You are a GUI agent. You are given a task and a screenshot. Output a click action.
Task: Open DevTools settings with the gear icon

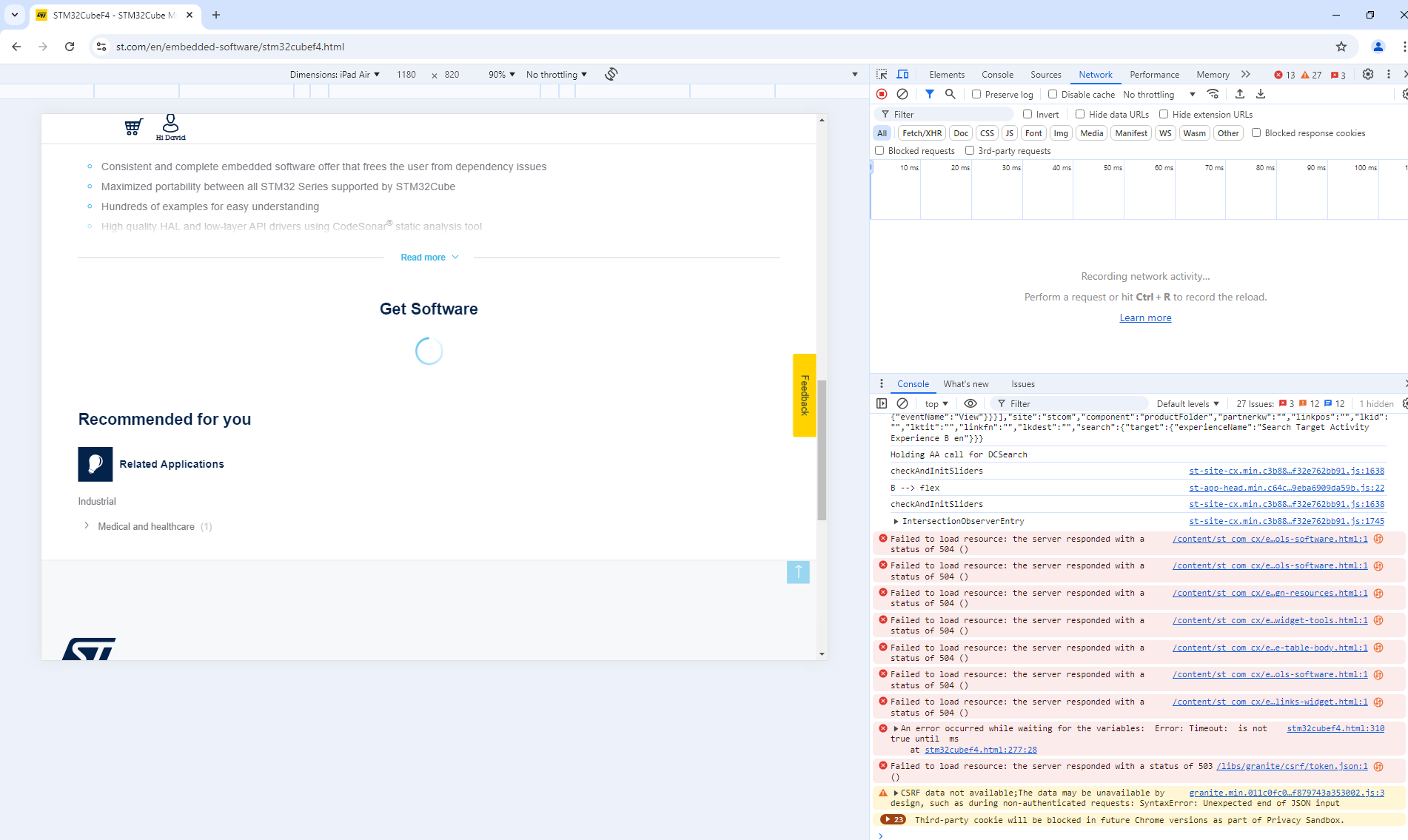1367,74
